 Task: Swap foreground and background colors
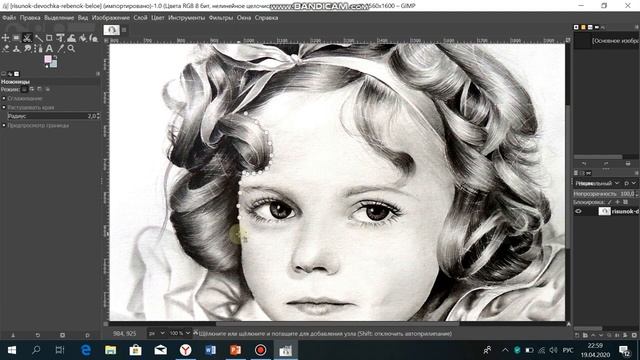[x=55, y=57]
